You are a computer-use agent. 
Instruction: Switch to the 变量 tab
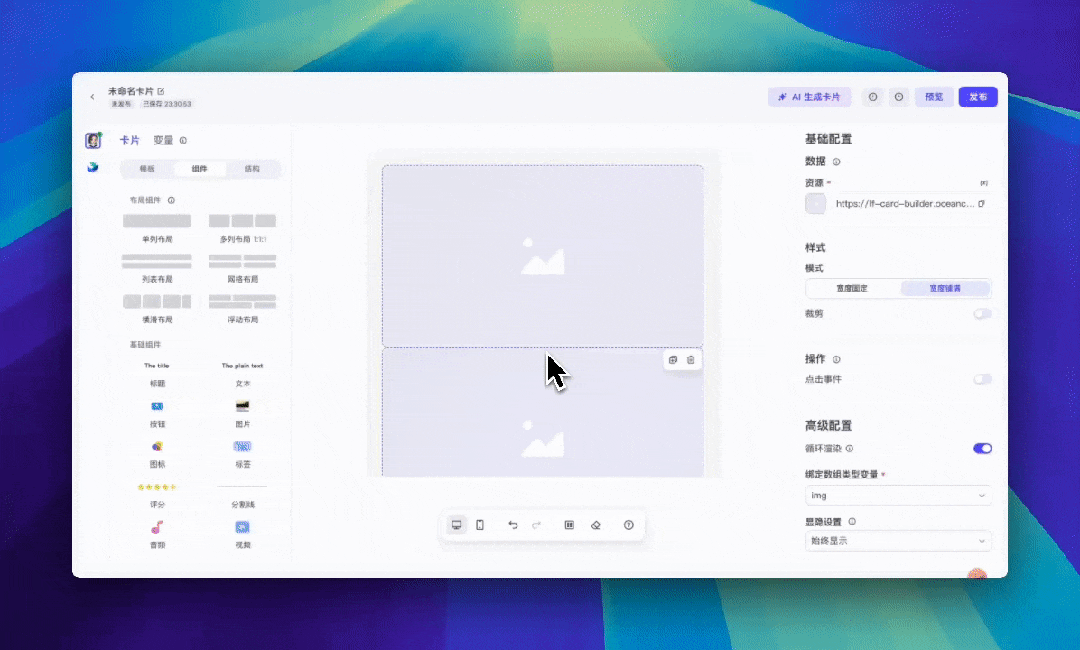pos(163,140)
